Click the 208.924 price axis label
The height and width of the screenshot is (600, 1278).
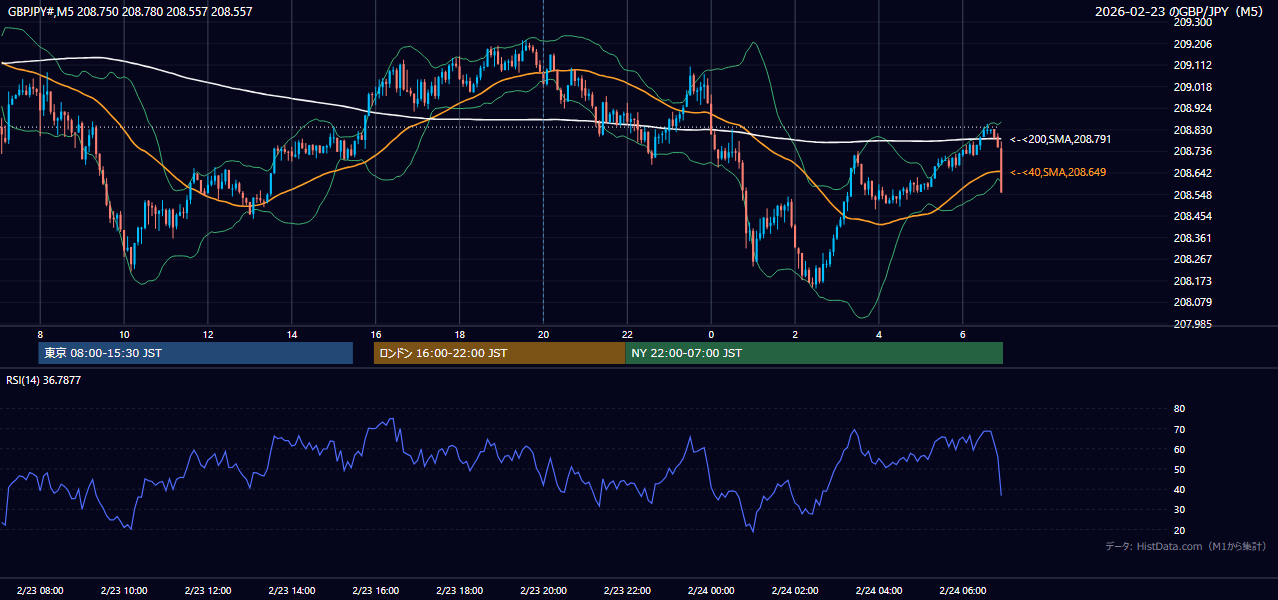(x=1193, y=108)
